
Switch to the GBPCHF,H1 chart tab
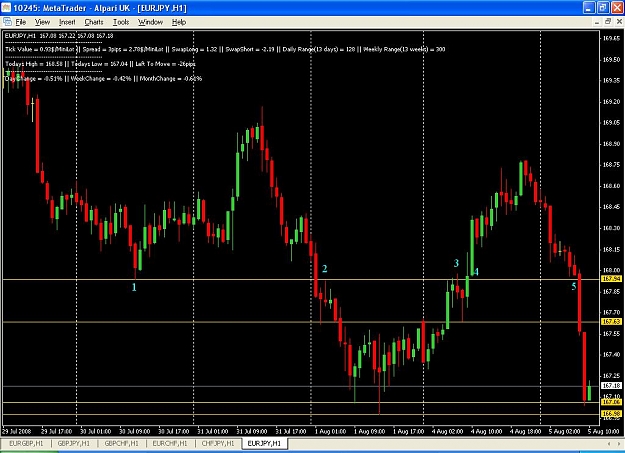122,443
